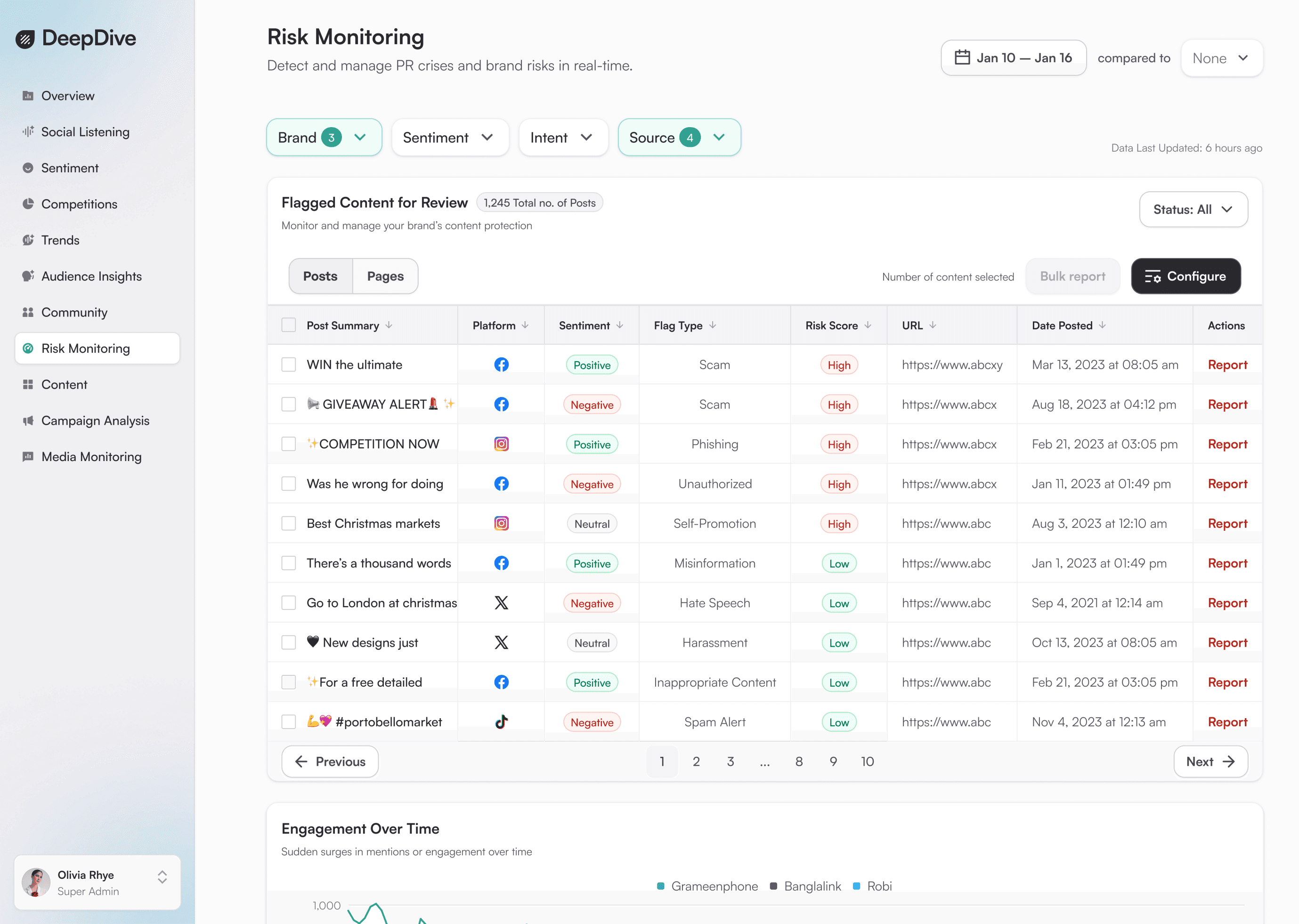The height and width of the screenshot is (924, 1299).
Task: Click the Audience Insights sidebar icon
Action: point(28,276)
